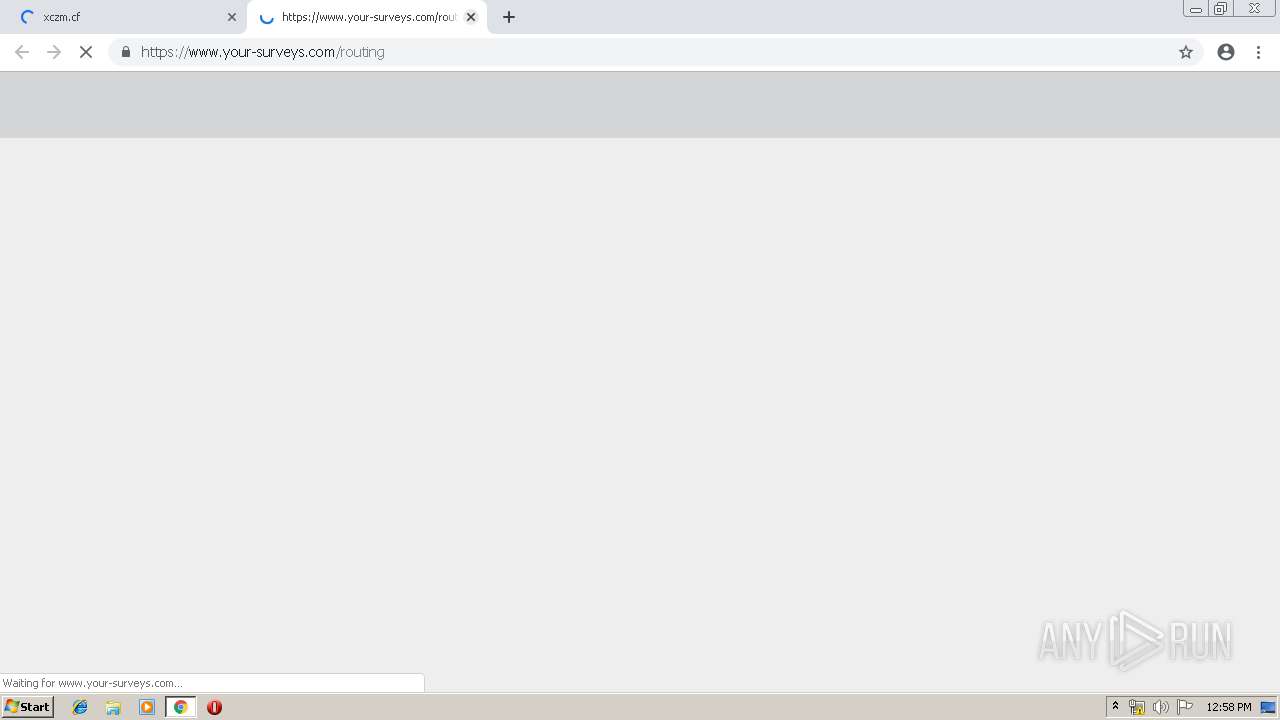Go back to previous page

(x=22, y=52)
